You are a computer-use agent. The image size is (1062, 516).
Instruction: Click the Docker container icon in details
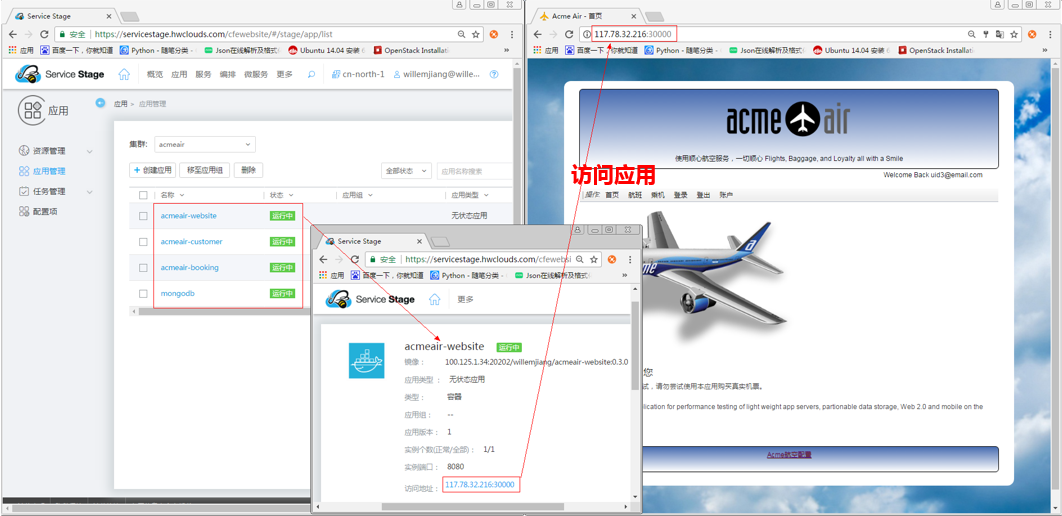[366, 360]
